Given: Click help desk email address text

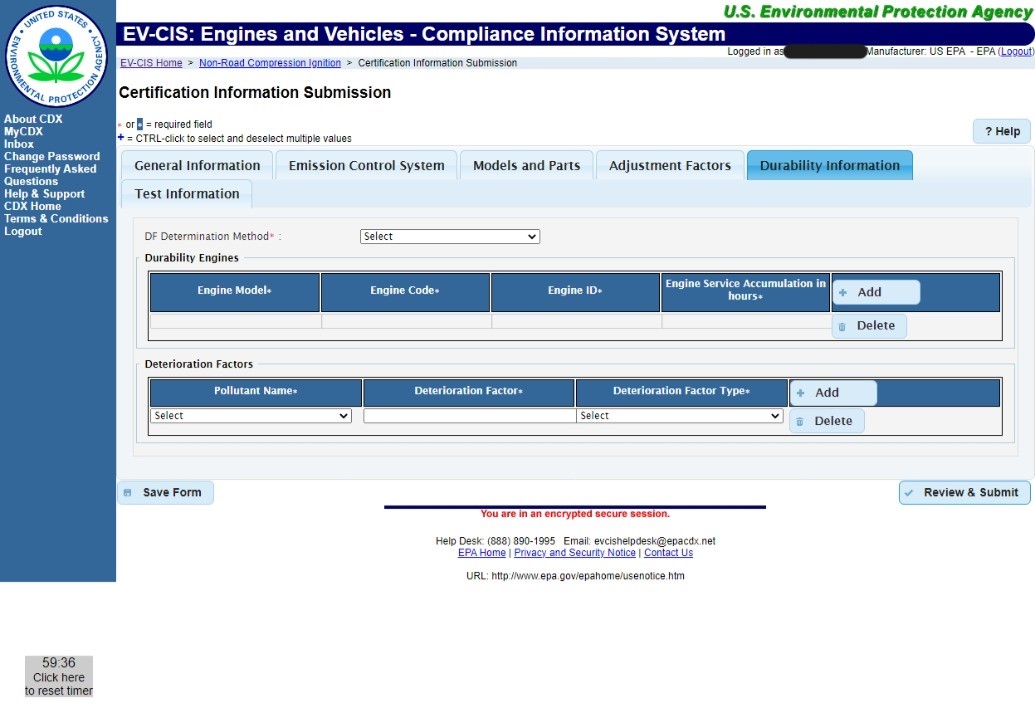Looking at the screenshot, I should click(x=654, y=541).
